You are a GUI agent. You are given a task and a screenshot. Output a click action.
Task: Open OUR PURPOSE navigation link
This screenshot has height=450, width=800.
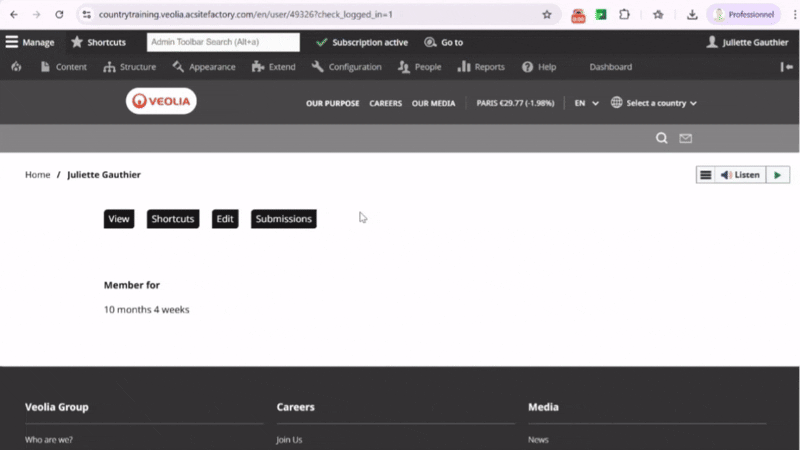[x=333, y=103]
